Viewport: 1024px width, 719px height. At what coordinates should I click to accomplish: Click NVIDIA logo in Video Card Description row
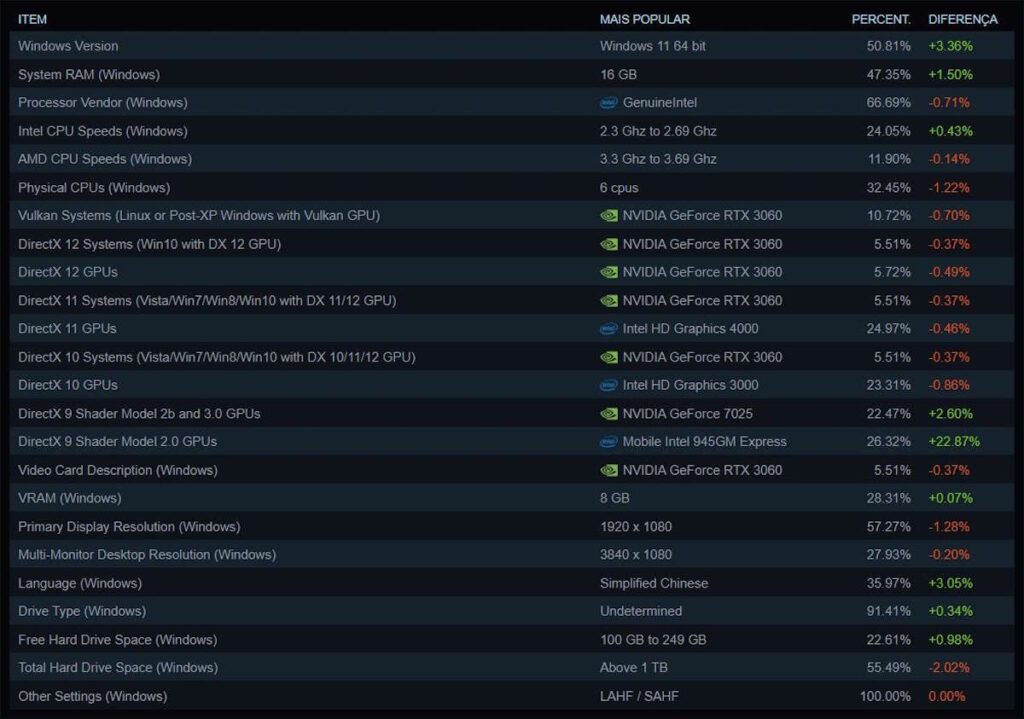coord(609,470)
